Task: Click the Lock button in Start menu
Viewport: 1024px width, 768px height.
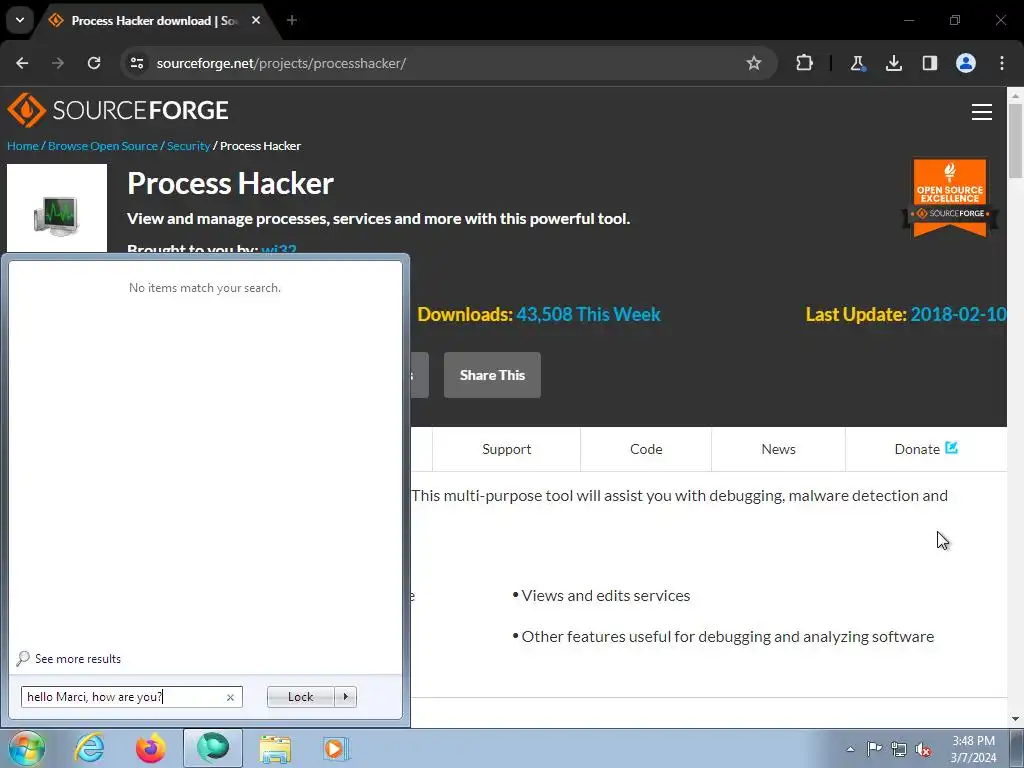Action: coord(300,697)
